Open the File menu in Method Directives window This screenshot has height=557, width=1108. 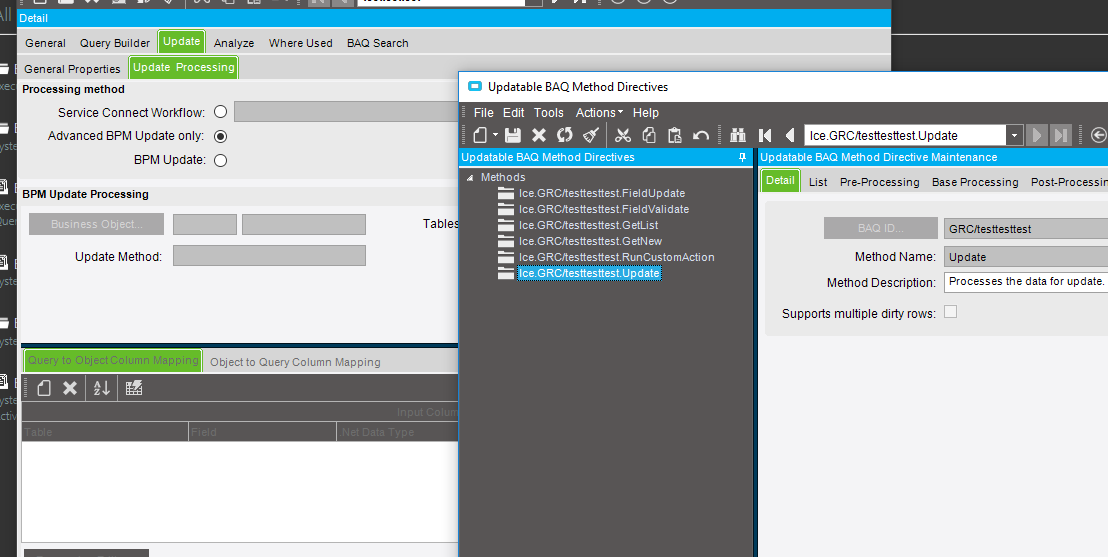point(483,112)
